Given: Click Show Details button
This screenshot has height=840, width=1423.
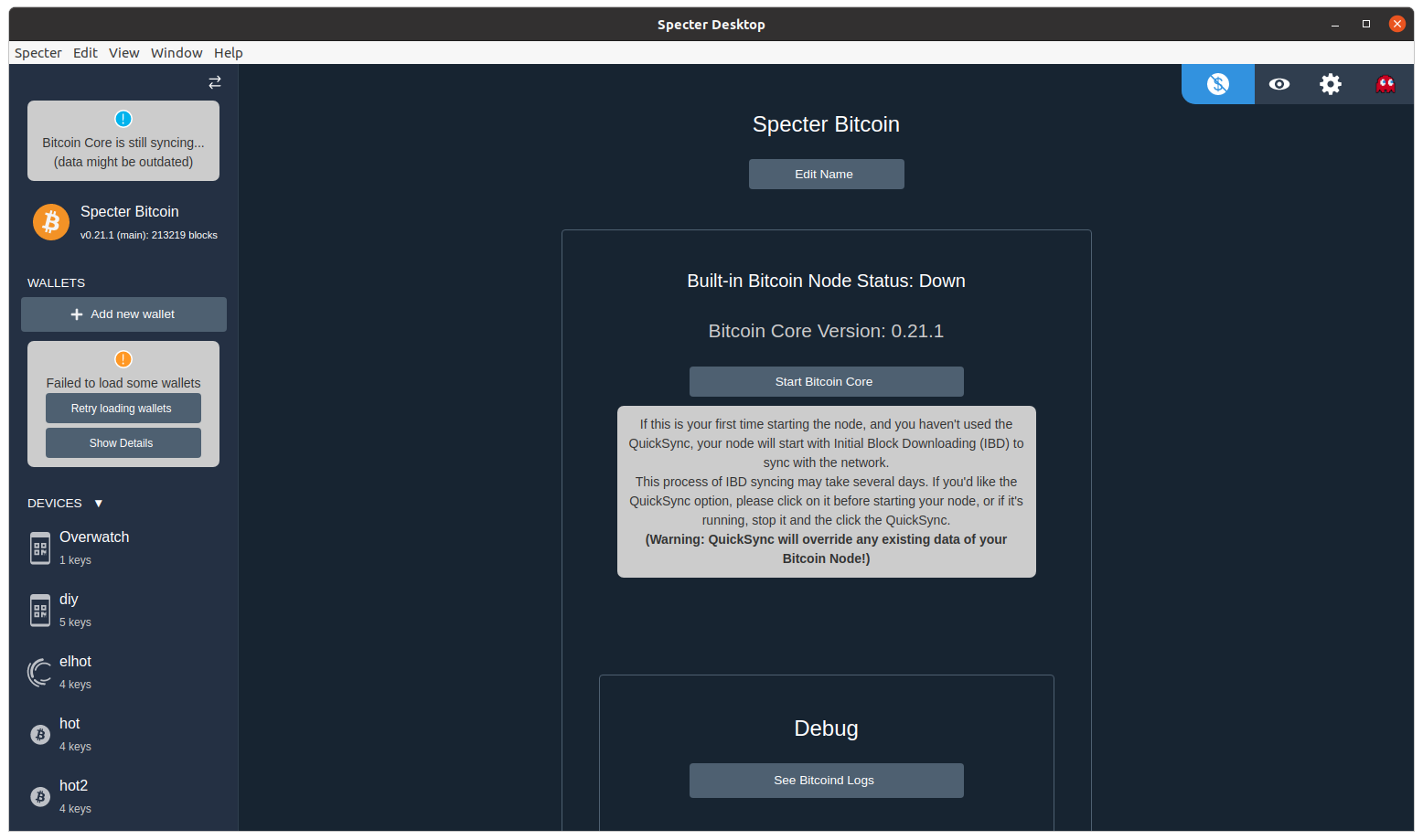Looking at the screenshot, I should 123,443.
